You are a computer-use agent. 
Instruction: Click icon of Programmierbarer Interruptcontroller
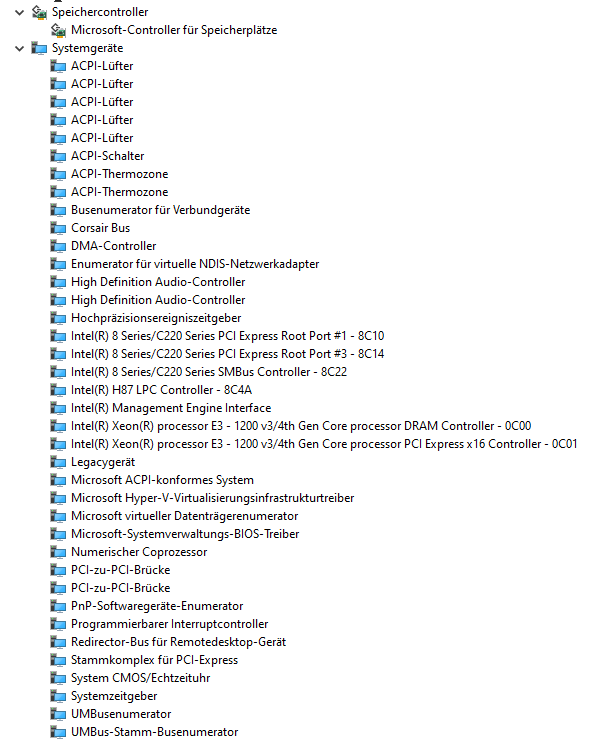click(58, 624)
